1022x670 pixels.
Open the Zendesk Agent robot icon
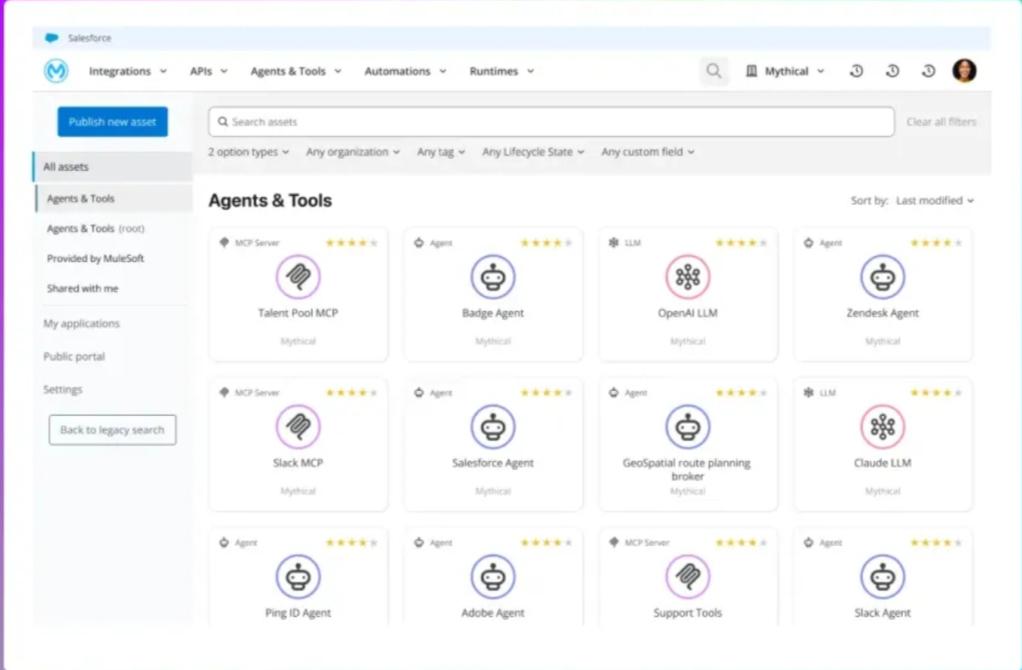click(x=882, y=277)
